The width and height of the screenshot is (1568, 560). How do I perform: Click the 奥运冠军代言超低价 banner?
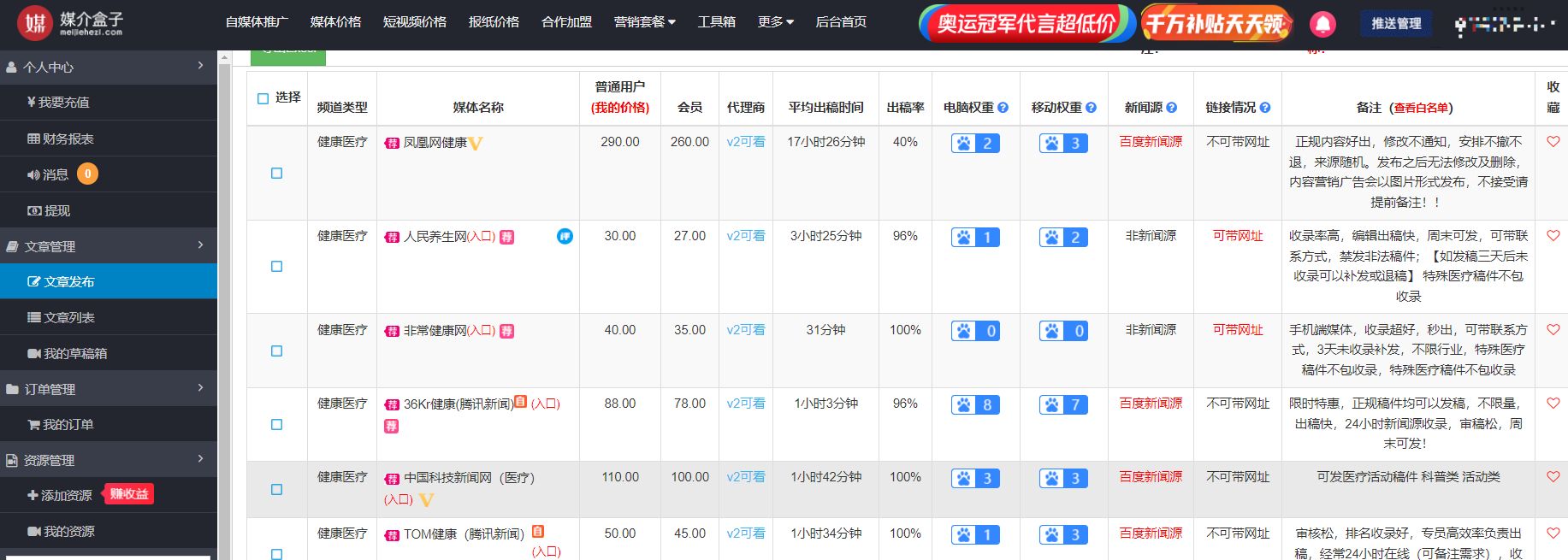[1026, 23]
